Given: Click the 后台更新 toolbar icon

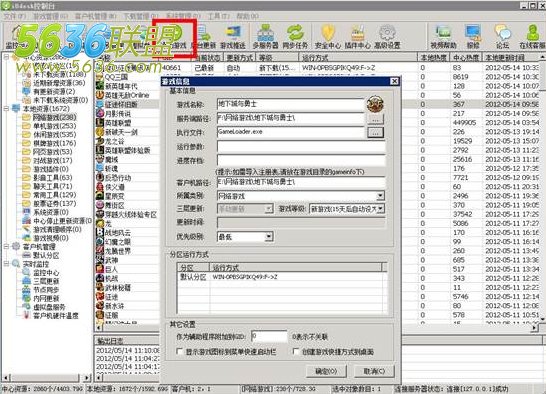Looking at the screenshot, I should coord(204,37).
